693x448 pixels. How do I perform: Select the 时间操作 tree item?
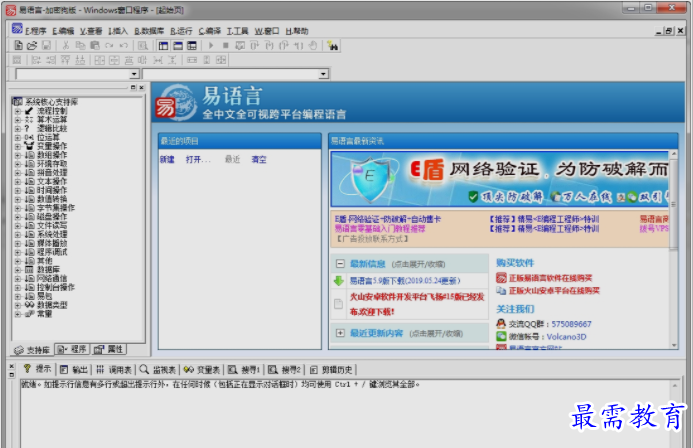click(x=52, y=190)
